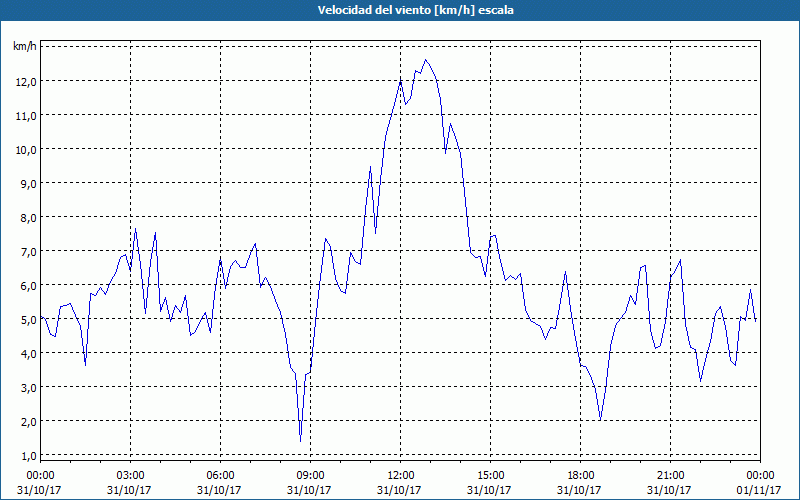This screenshot has width=800, height=500.
Task: Click the '3,0' y-axis value
Action: pyautogui.click(x=28, y=388)
